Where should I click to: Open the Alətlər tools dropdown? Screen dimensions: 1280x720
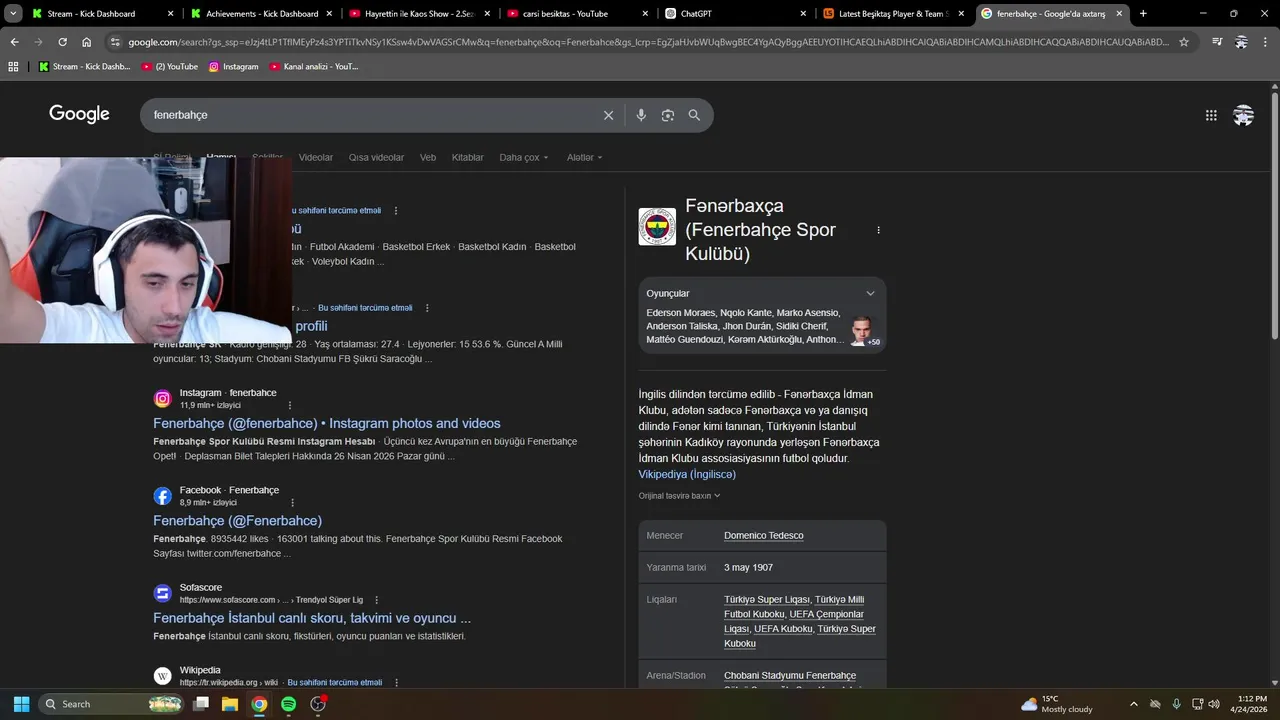585,158
